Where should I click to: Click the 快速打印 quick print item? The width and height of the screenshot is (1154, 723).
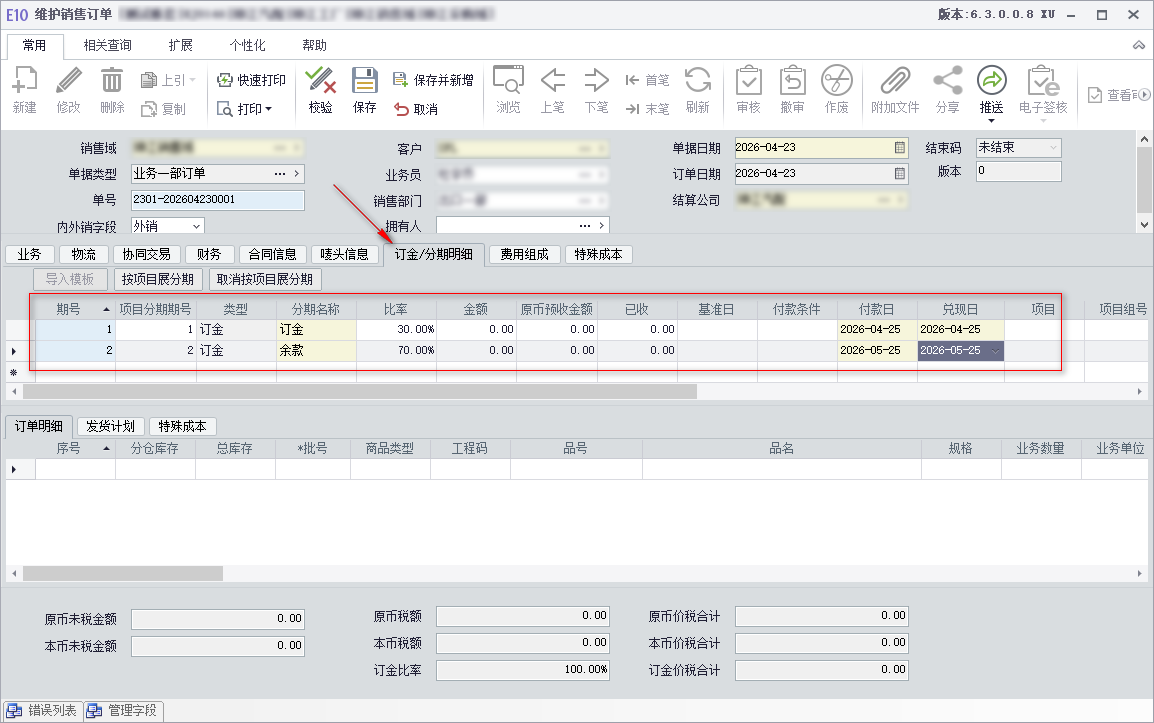[251, 80]
